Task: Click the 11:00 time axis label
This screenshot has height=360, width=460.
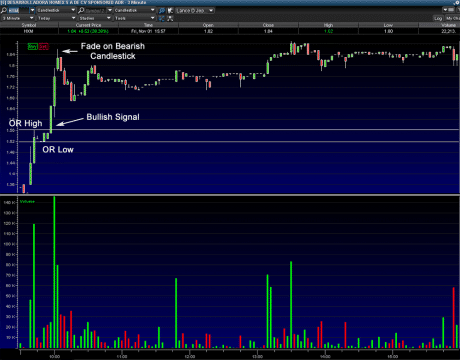Action: coord(122,356)
